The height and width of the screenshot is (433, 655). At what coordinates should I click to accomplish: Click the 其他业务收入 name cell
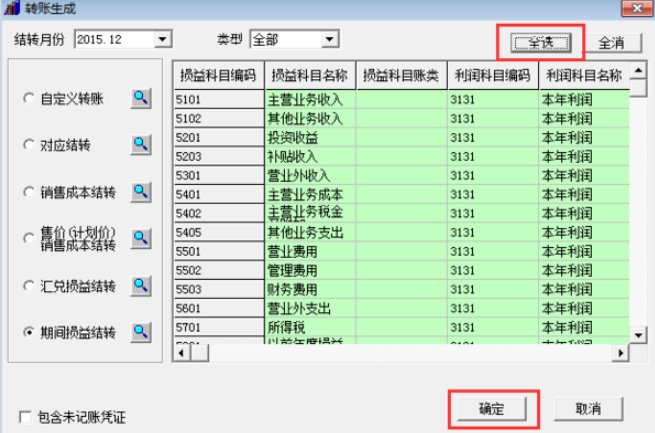coord(310,119)
